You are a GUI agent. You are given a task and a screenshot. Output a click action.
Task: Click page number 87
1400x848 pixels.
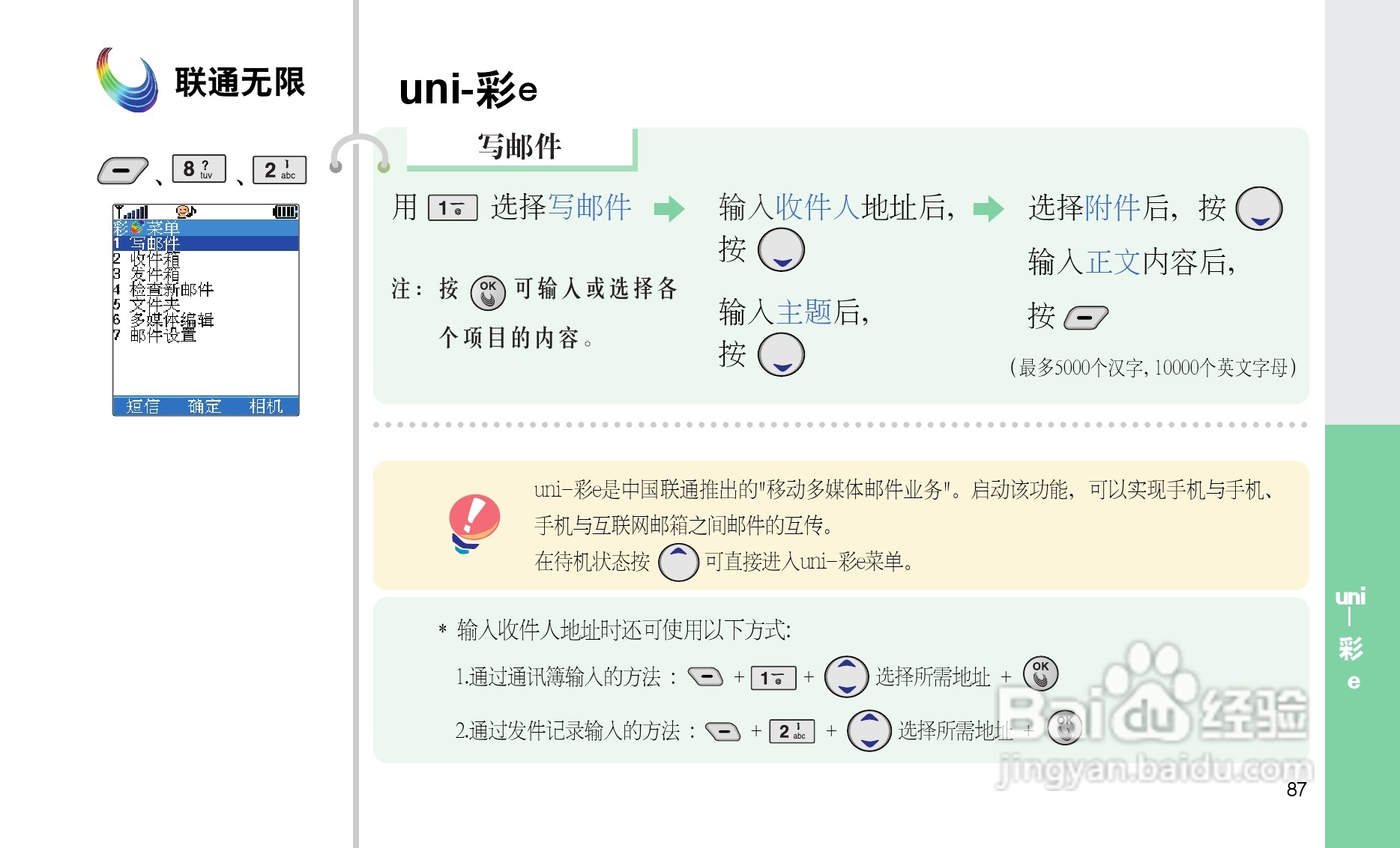point(1297,790)
